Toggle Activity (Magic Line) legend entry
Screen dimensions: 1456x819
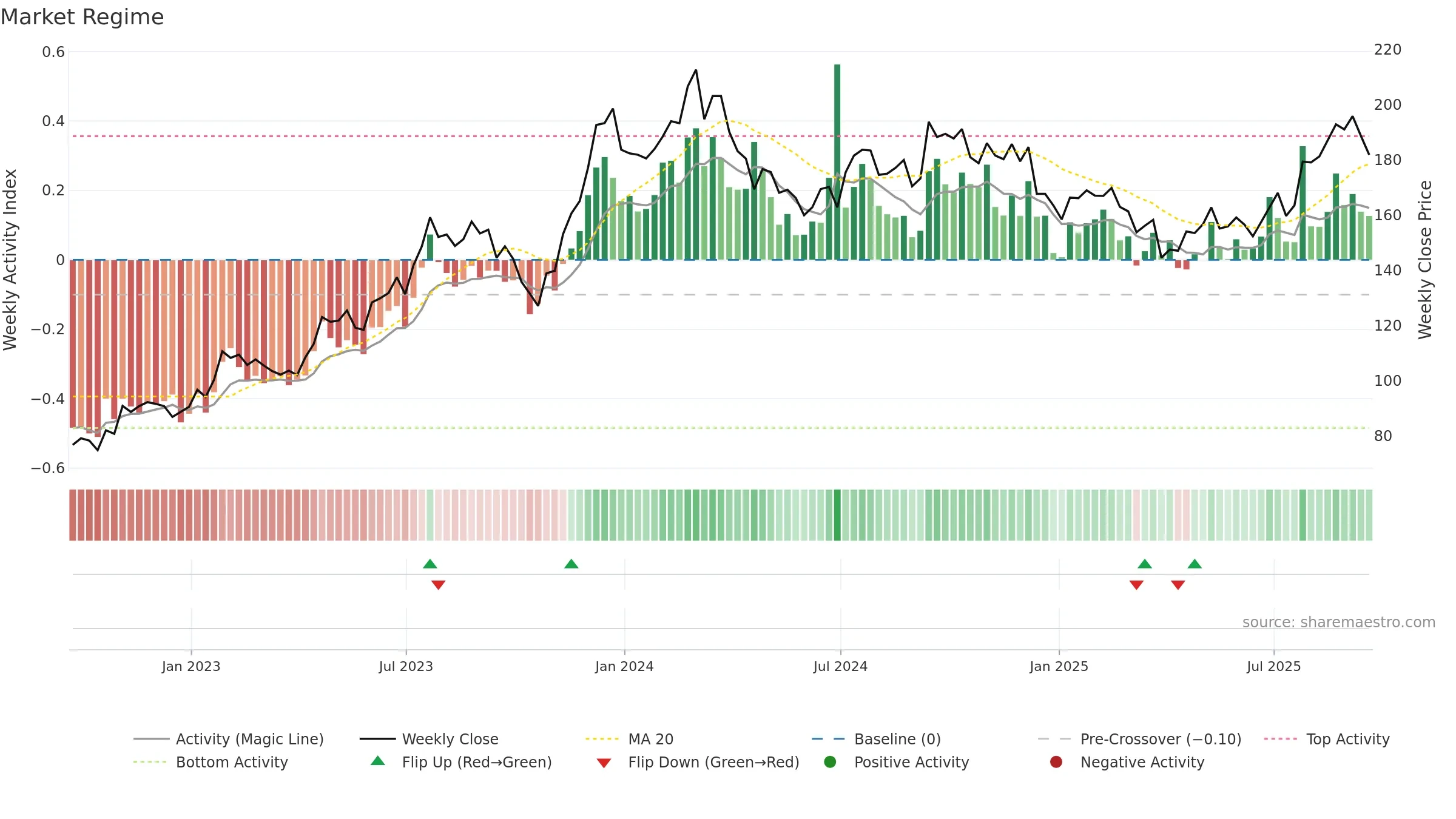pyautogui.click(x=229, y=739)
